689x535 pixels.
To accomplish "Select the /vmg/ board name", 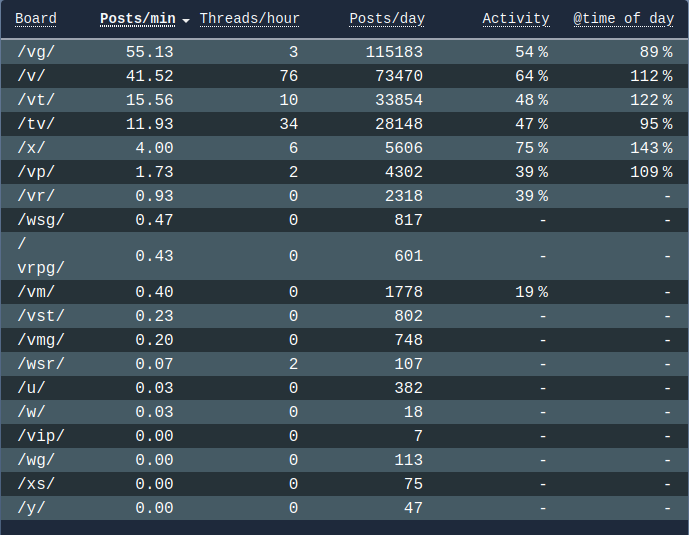I will (x=41, y=340).
